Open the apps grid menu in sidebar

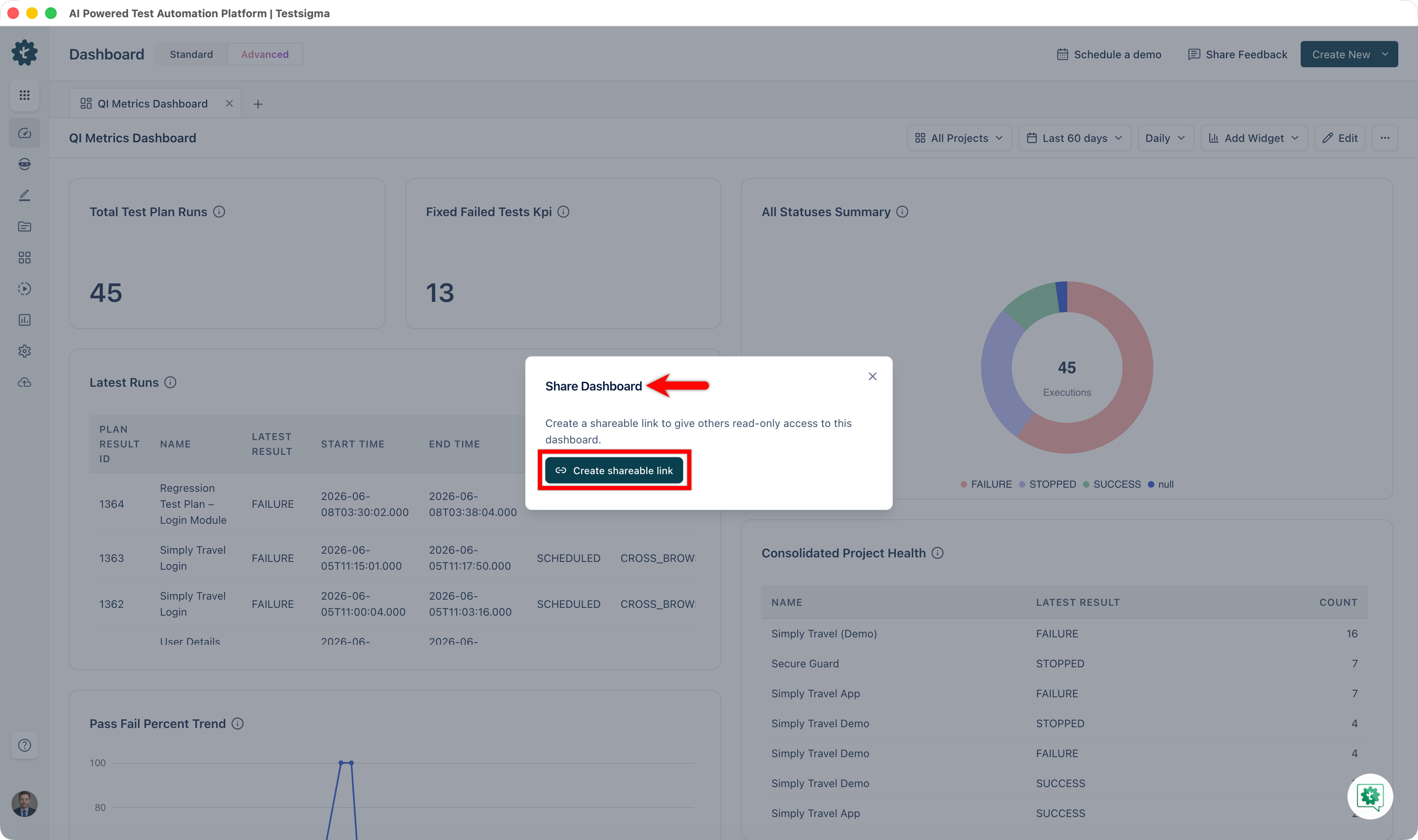click(x=24, y=95)
